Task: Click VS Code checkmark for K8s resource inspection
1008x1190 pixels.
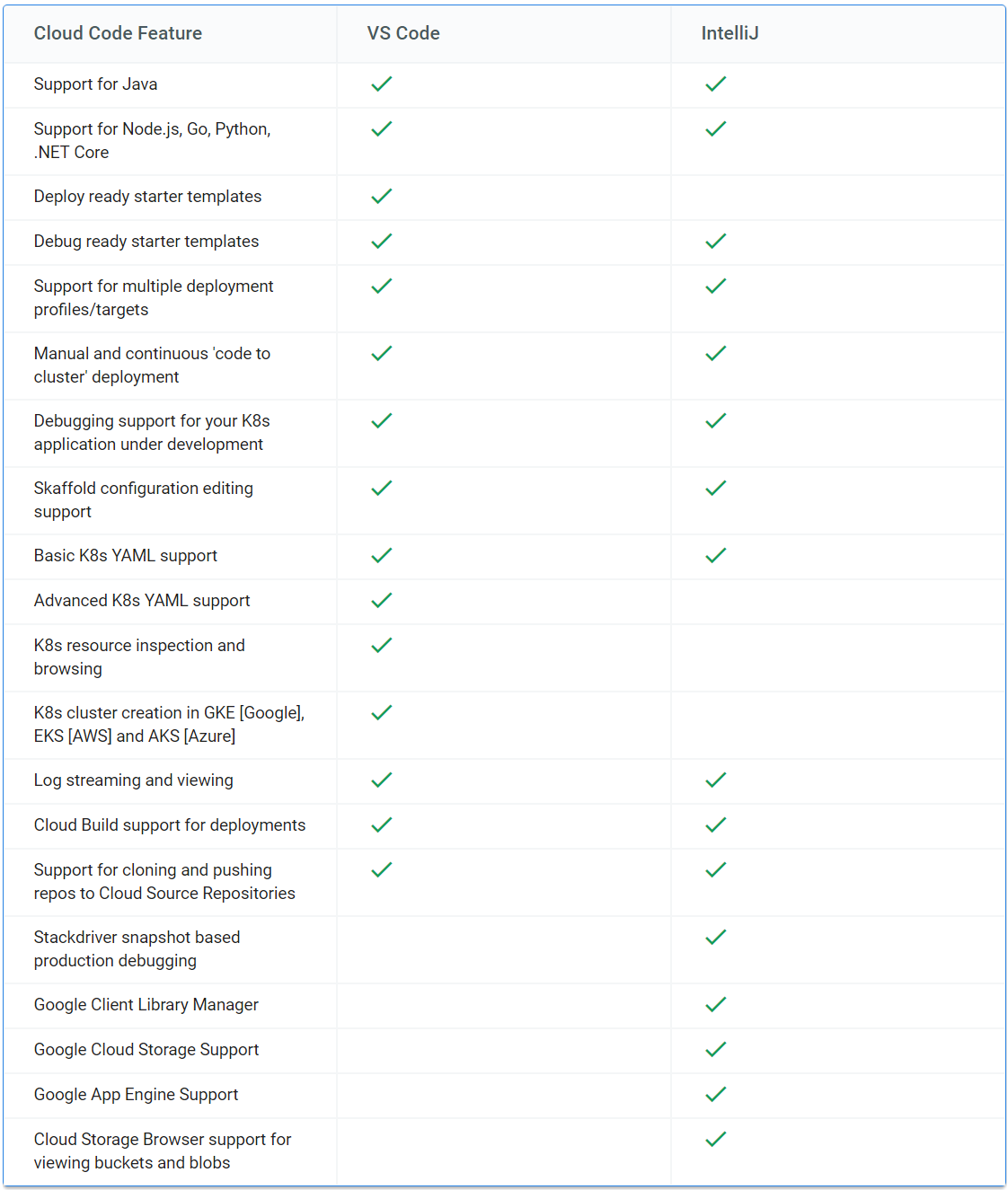Action: pos(382,646)
